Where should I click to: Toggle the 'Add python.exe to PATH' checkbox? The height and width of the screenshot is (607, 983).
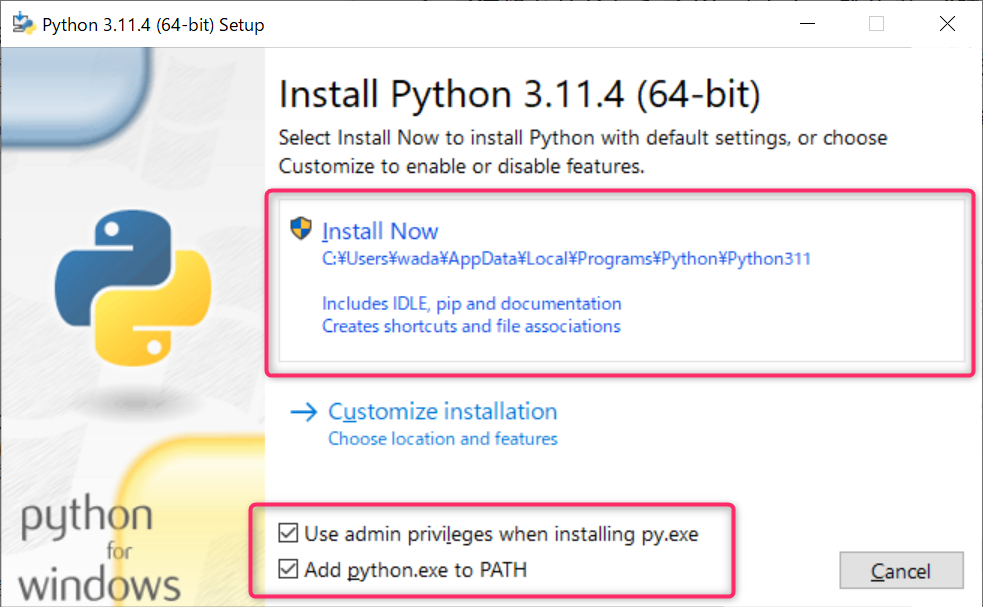click(x=288, y=570)
